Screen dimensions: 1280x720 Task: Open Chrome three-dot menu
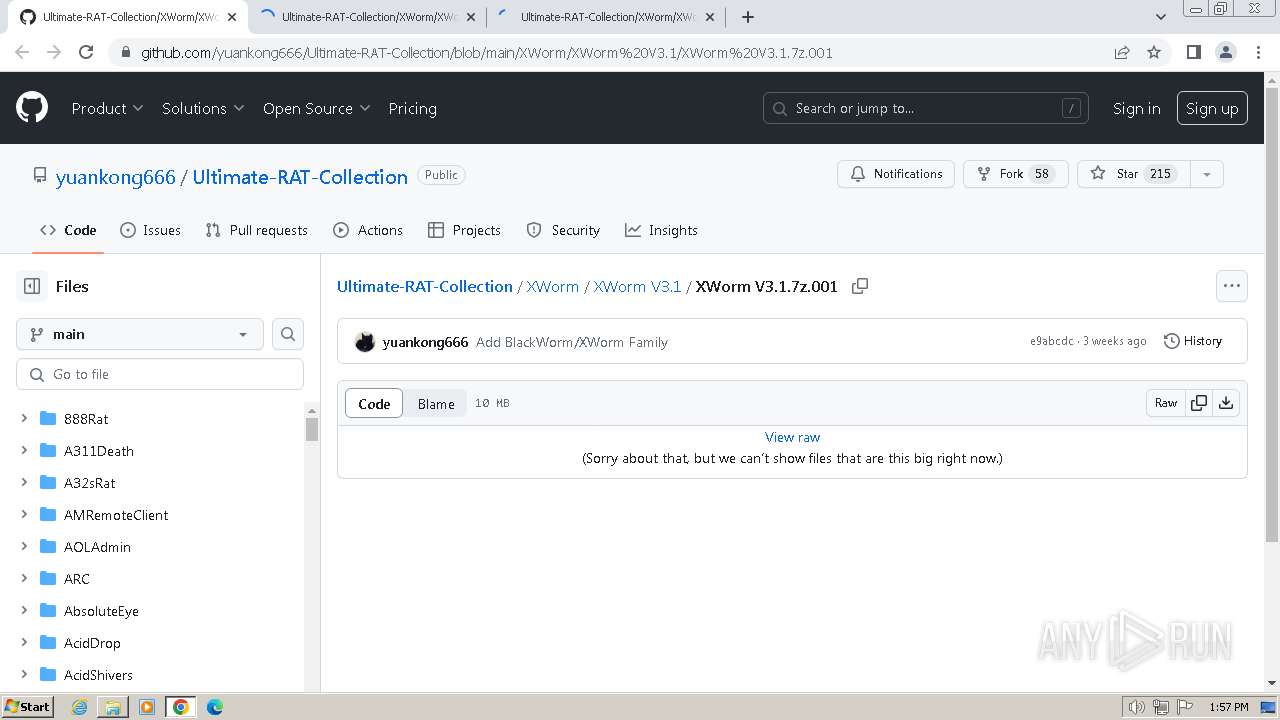[1256, 52]
